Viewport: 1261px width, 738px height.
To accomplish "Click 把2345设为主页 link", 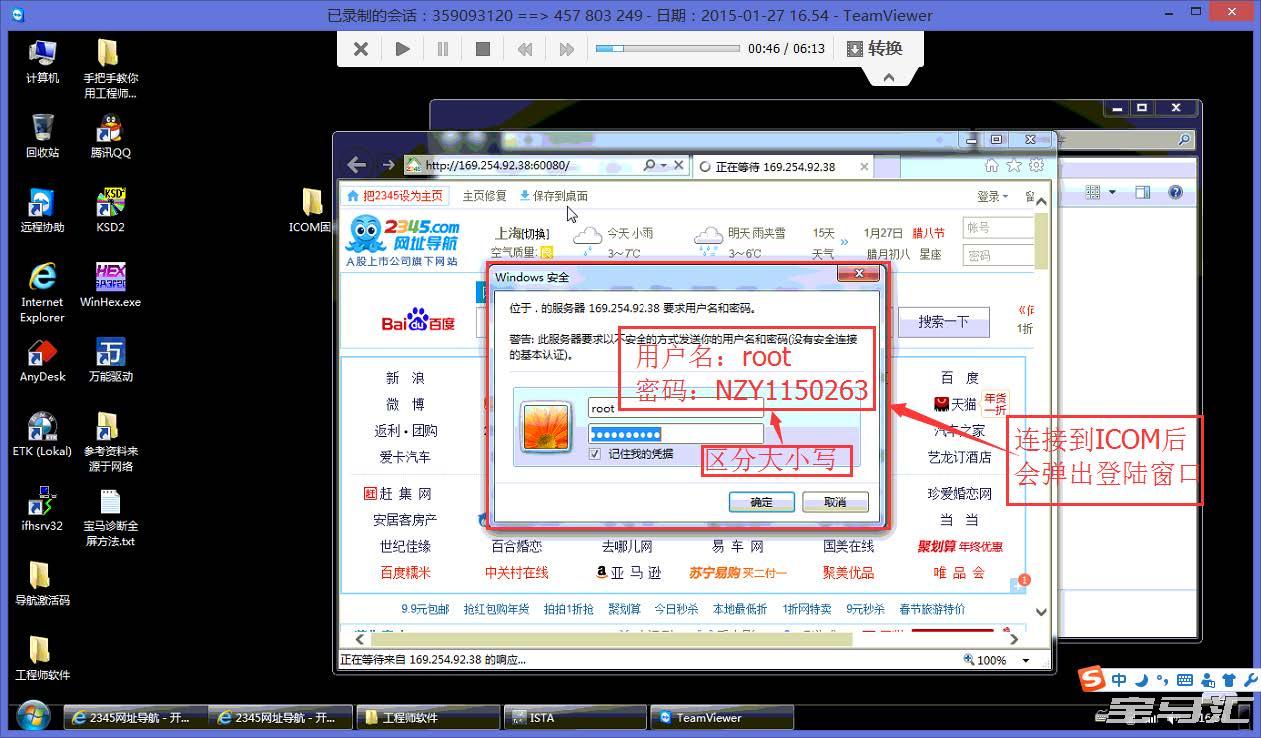I will point(395,196).
